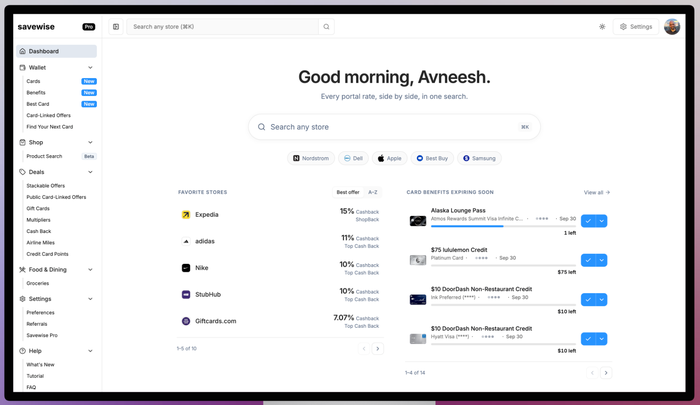Select the Samsung store chip
Viewport: 700px width, 405px height.
[479, 158]
